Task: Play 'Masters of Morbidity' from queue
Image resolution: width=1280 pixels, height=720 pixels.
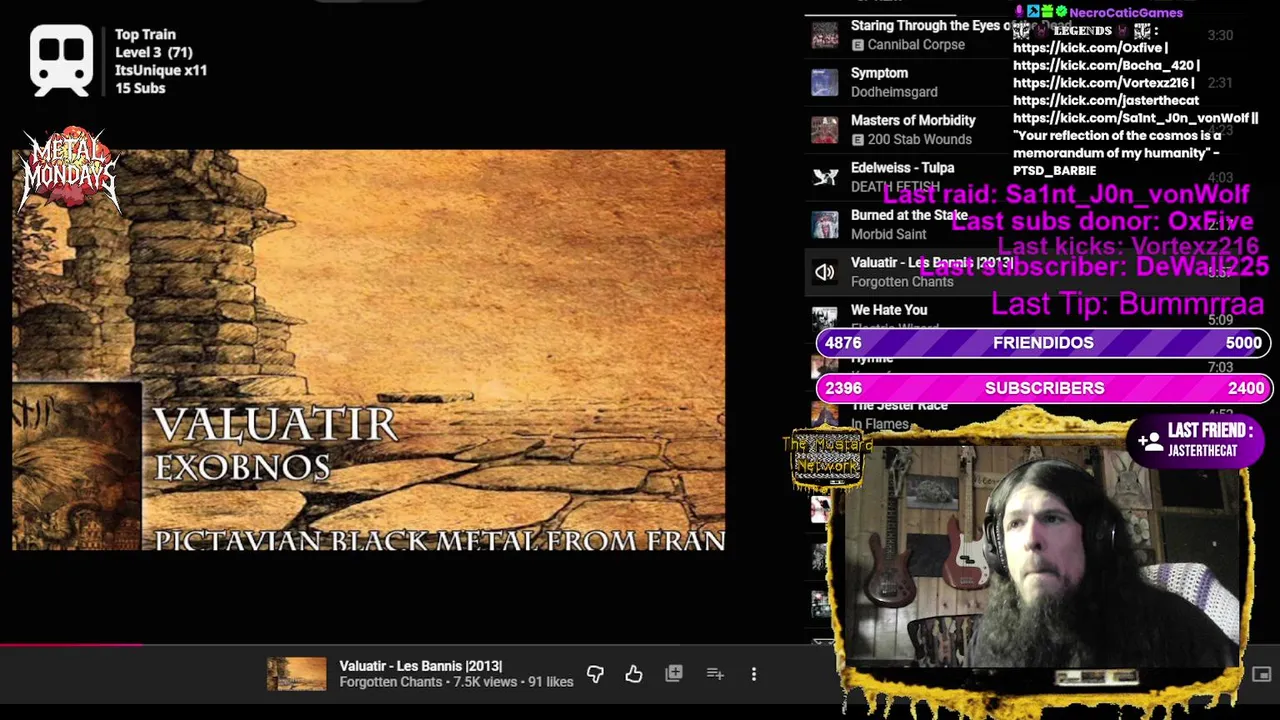Action: click(913, 120)
